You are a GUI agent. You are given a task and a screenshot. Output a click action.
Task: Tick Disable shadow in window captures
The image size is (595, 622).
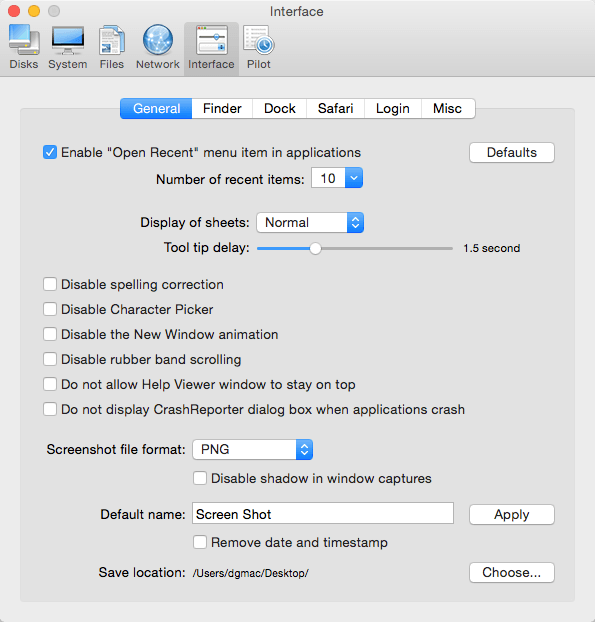200,478
